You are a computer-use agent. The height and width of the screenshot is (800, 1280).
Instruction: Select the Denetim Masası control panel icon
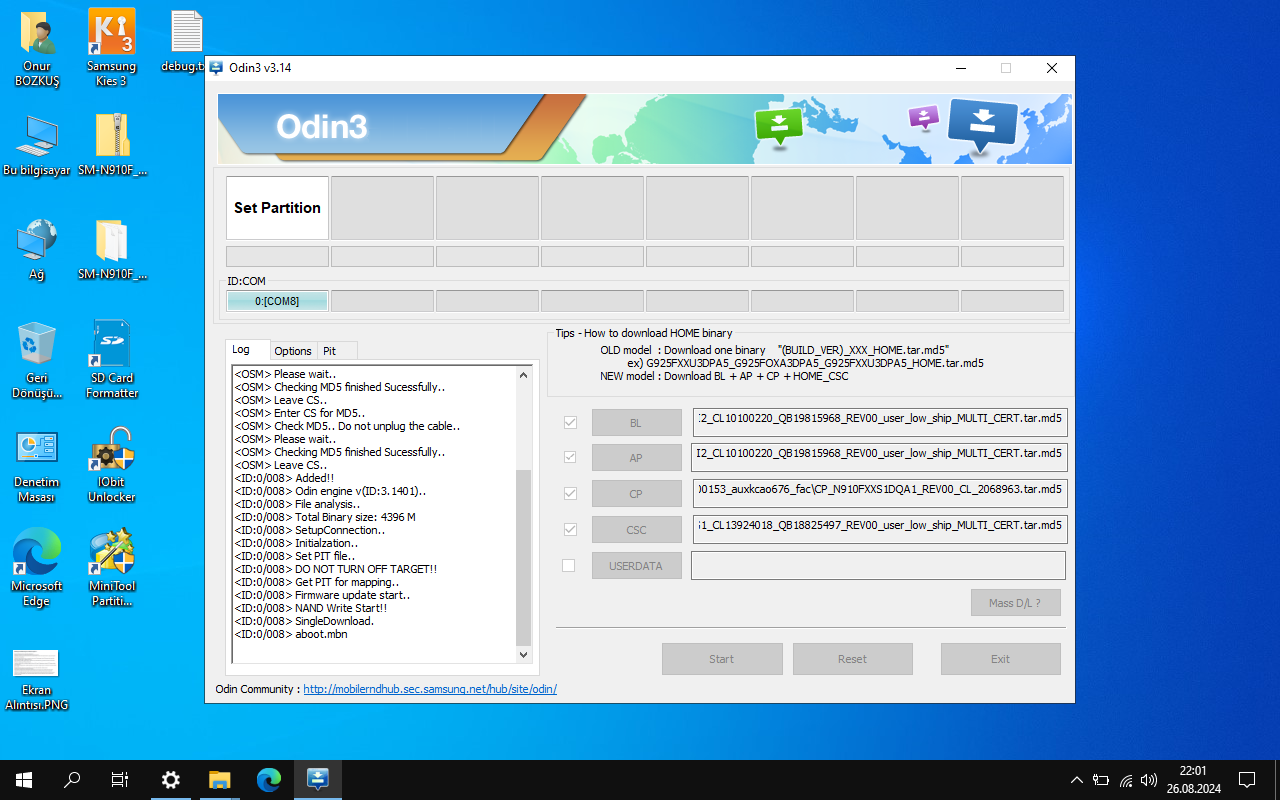click(x=37, y=464)
